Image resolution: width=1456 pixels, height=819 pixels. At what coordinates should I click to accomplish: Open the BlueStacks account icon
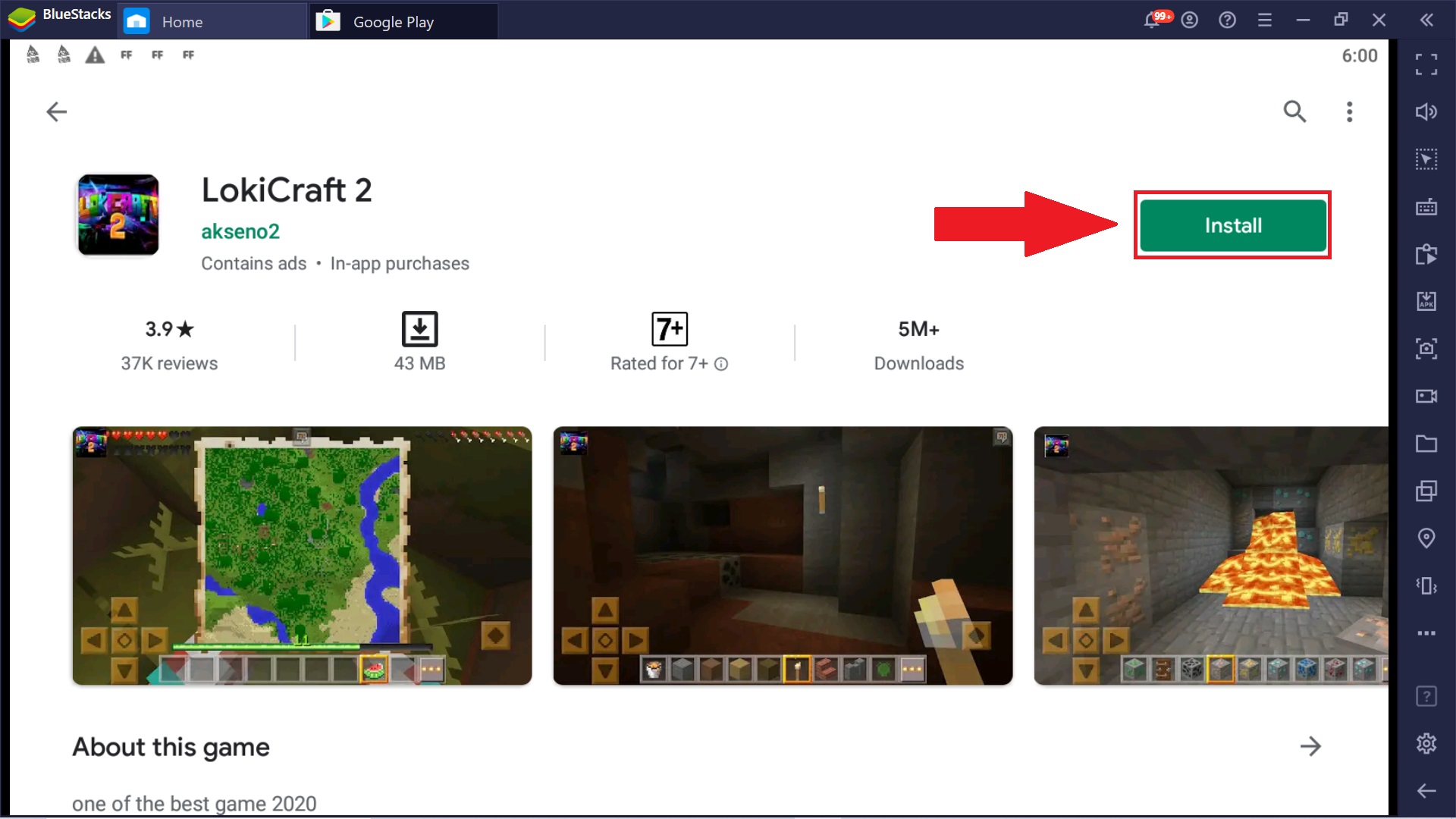(1190, 20)
